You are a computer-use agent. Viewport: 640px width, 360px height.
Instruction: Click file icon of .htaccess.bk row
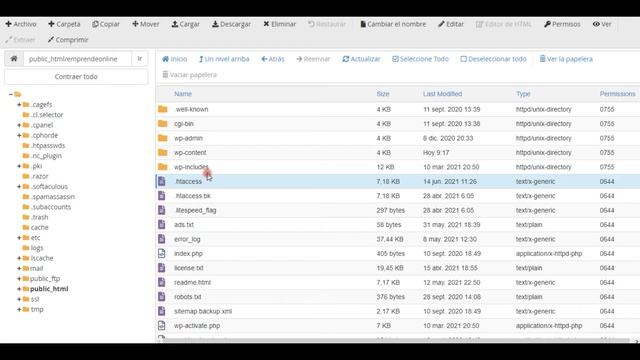pos(162,196)
